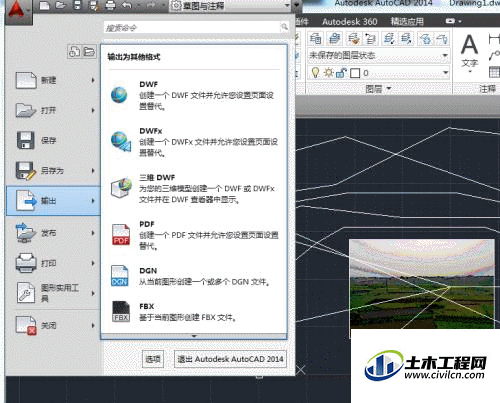Toggle the layer 0 padlock lock state
500x403 pixels.
[341, 73]
